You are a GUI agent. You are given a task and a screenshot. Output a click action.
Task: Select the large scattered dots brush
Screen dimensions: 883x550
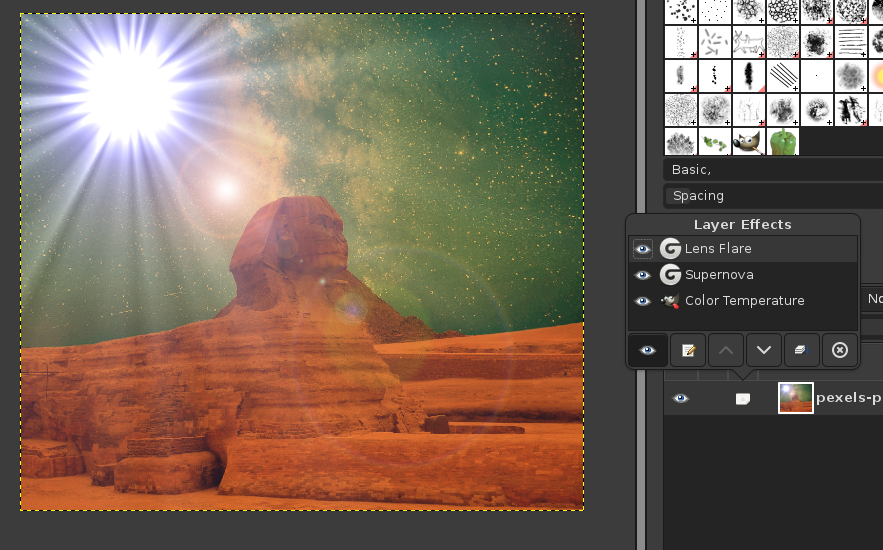(681, 11)
